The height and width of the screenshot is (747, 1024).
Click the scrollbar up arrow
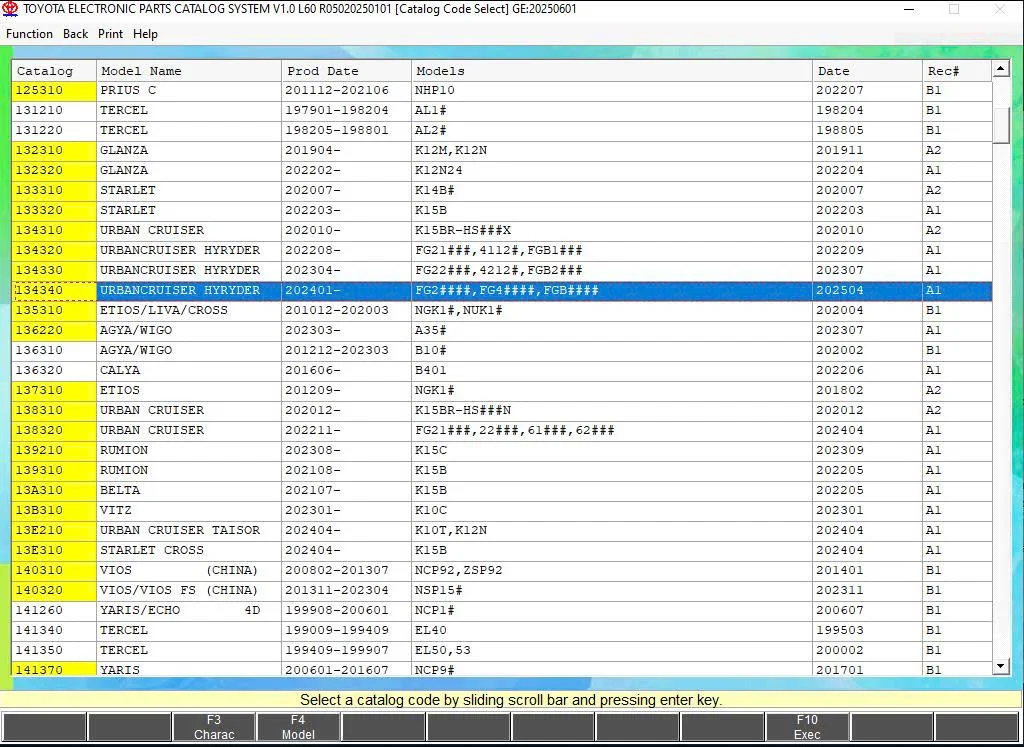tap(1000, 68)
